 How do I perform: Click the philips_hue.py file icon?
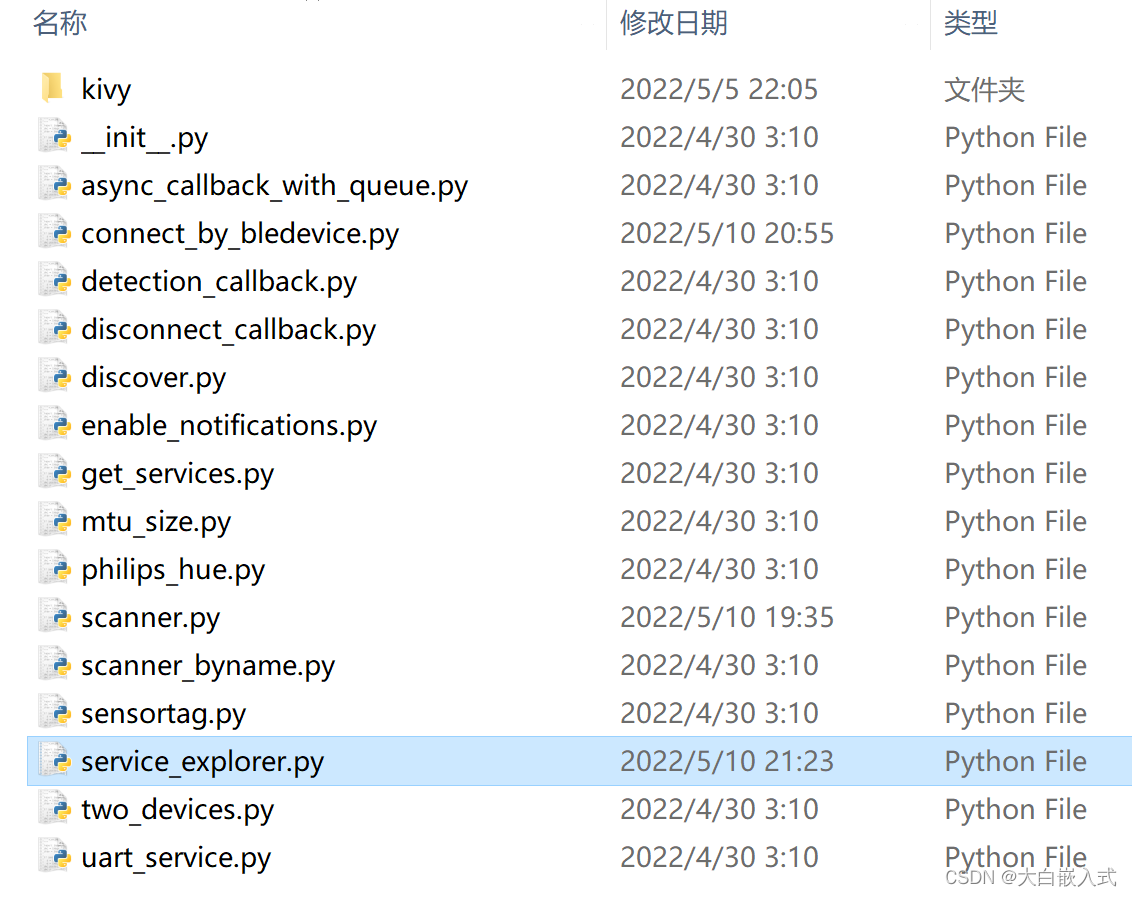[x=55, y=569]
